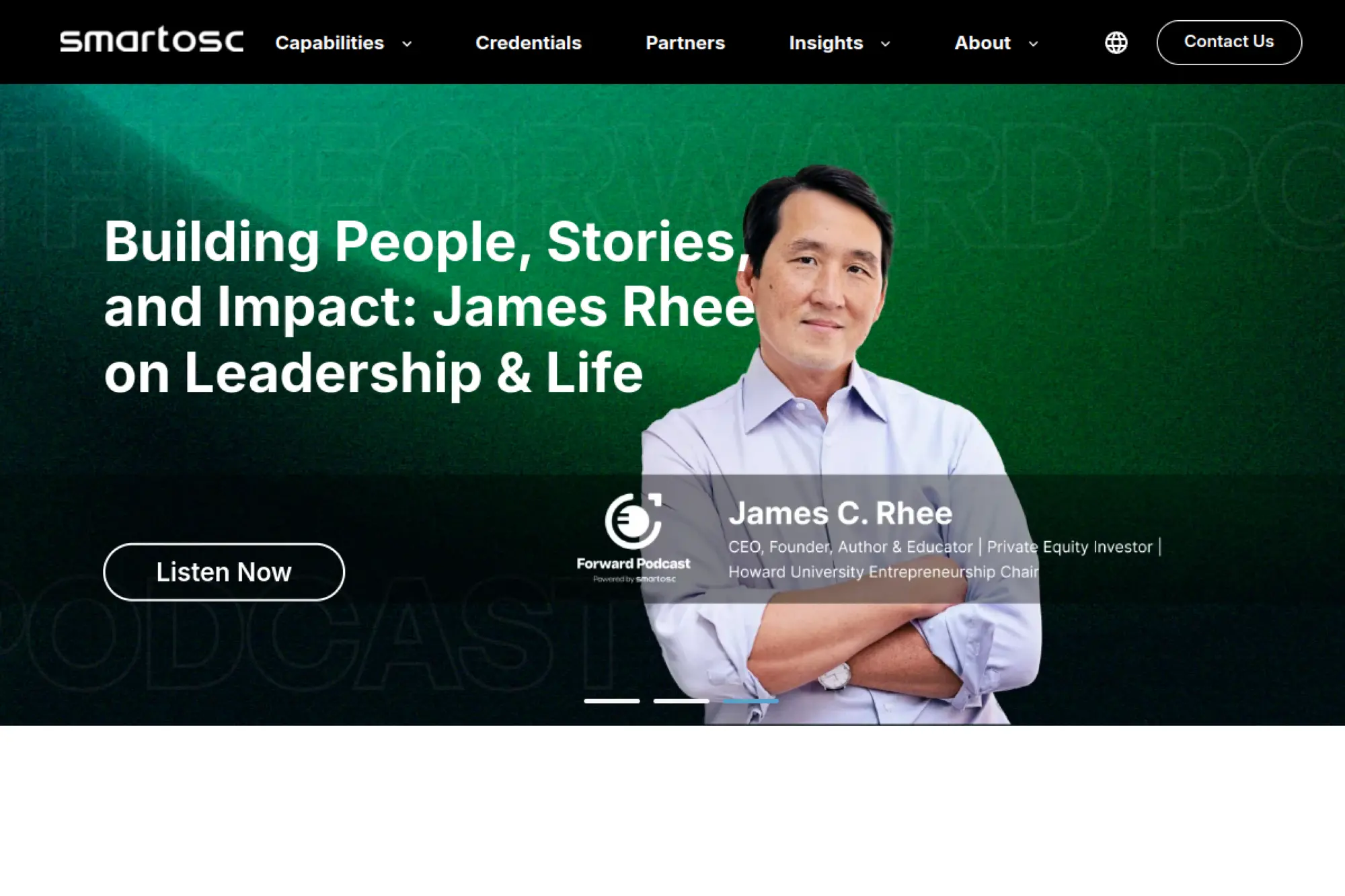Click the Contact Us button
The width and height of the screenshot is (1345, 896).
point(1229,42)
